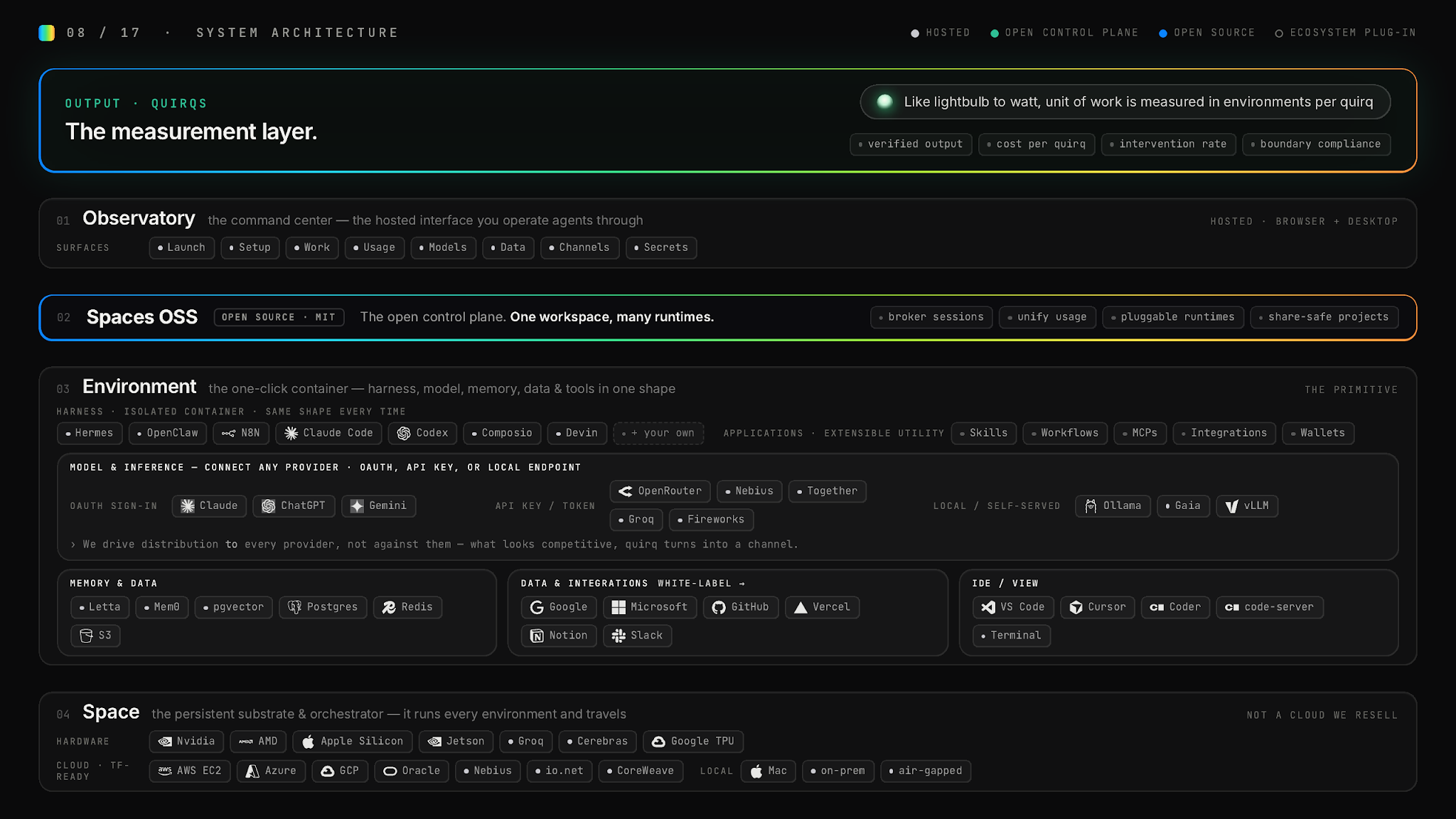The height and width of the screenshot is (819, 1456).
Task: Click the Oracle cloud chip
Action: click(x=412, y=771)
